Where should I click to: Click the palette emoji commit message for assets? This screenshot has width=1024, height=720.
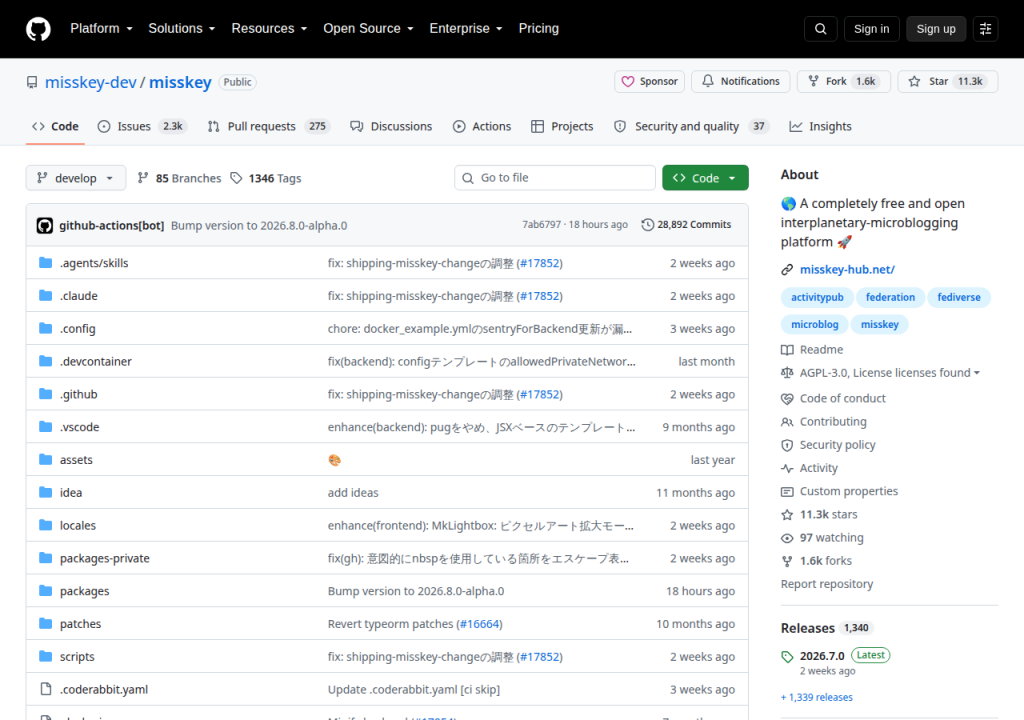click(334, 460)
